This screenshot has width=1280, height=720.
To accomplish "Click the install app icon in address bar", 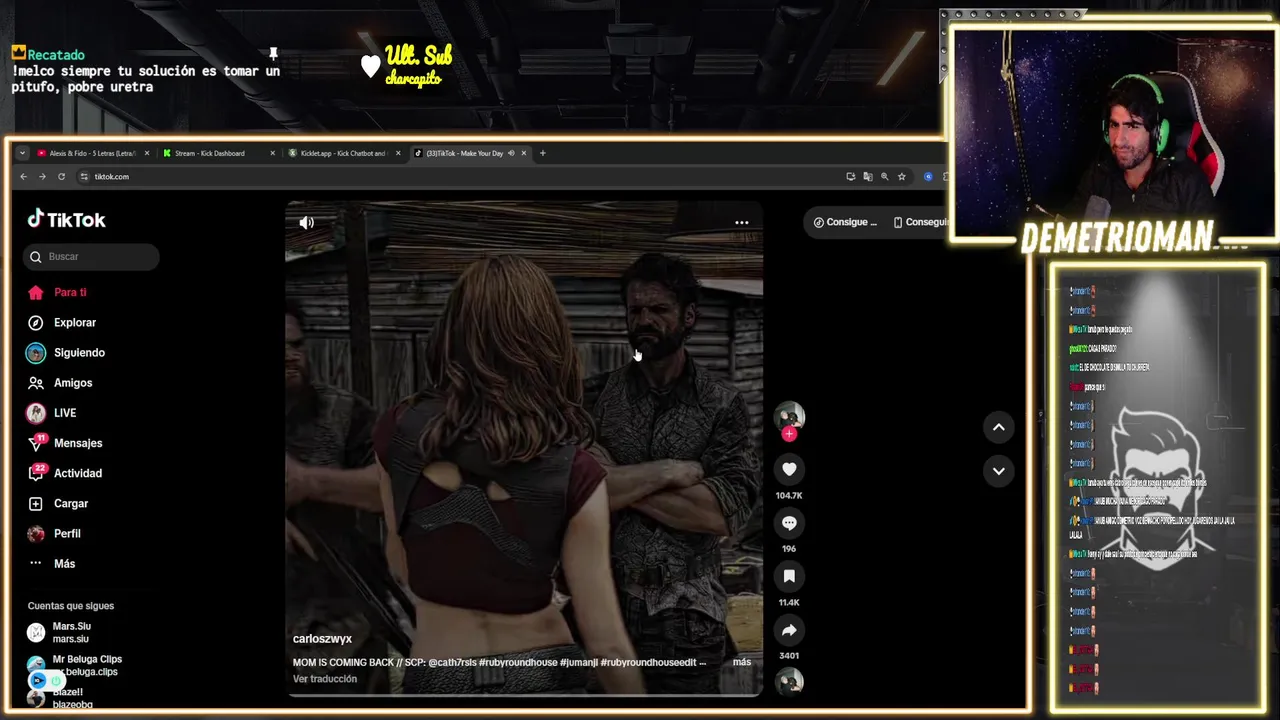I will [x=851, y=177].
